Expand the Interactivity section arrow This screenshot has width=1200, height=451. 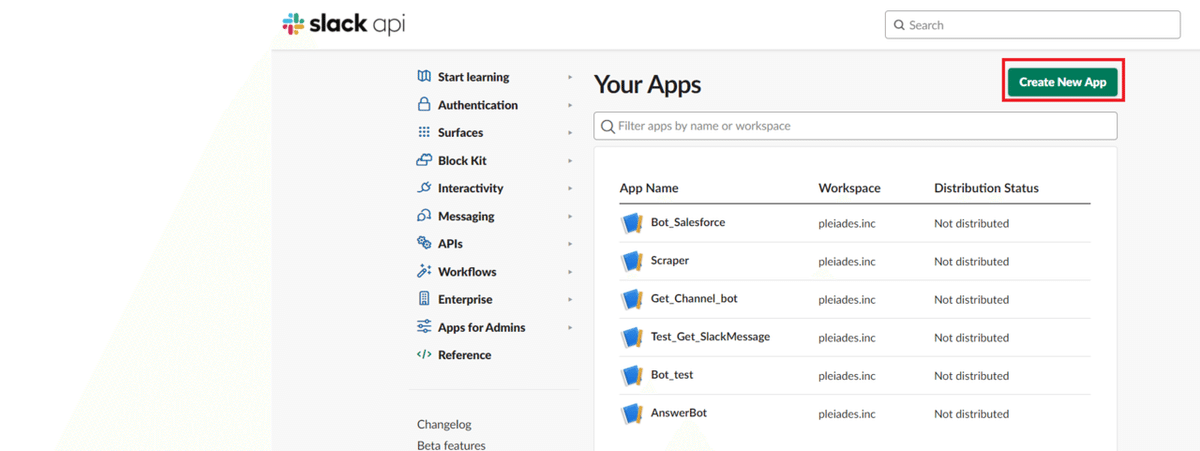click(x=570, y=188)
